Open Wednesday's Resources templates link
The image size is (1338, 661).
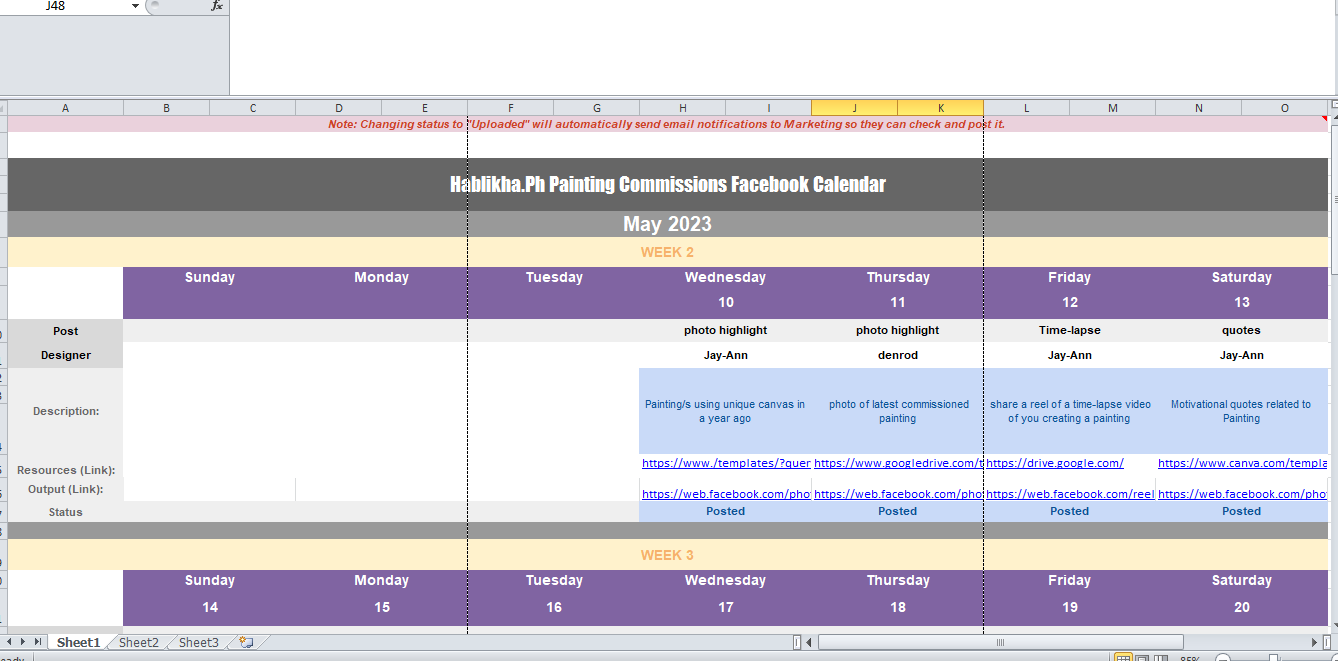(726, 463)
